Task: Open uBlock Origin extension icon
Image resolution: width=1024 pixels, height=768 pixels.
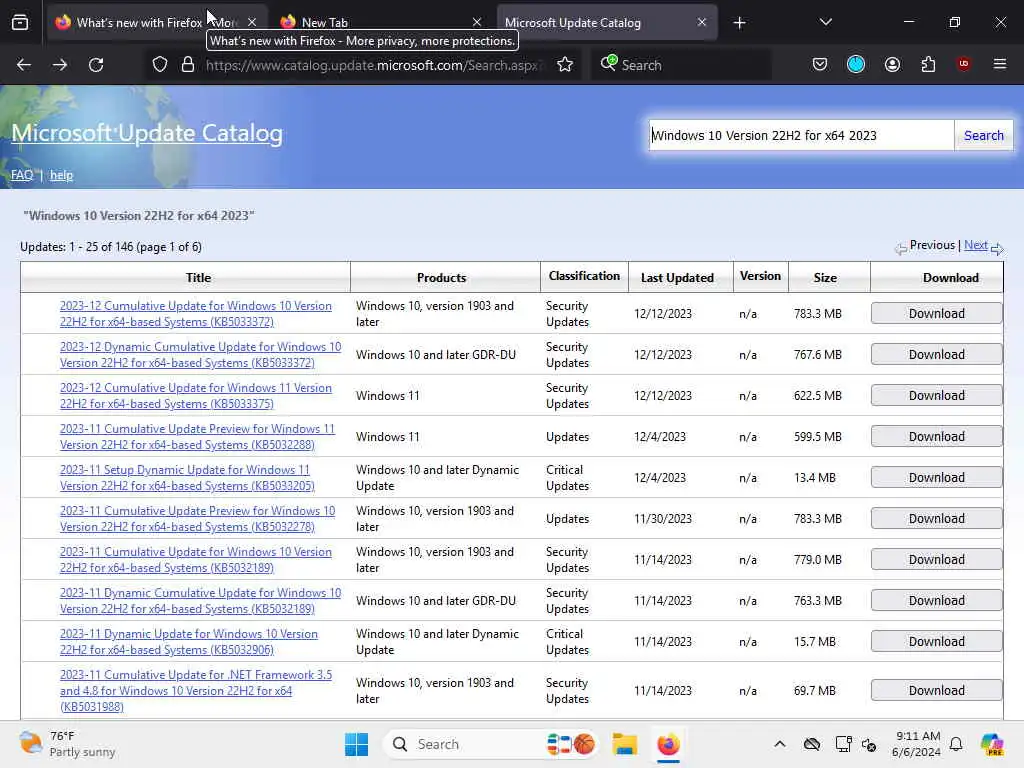Action: point(964,64)
